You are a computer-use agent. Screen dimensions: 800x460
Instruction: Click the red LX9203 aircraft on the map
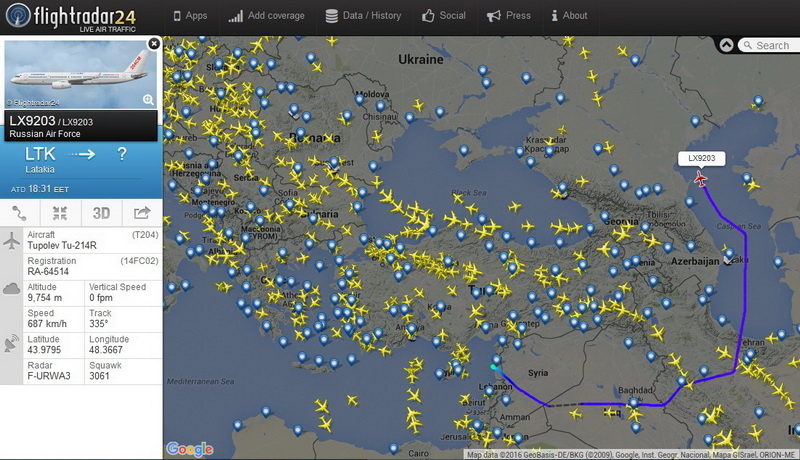point(701,179)
